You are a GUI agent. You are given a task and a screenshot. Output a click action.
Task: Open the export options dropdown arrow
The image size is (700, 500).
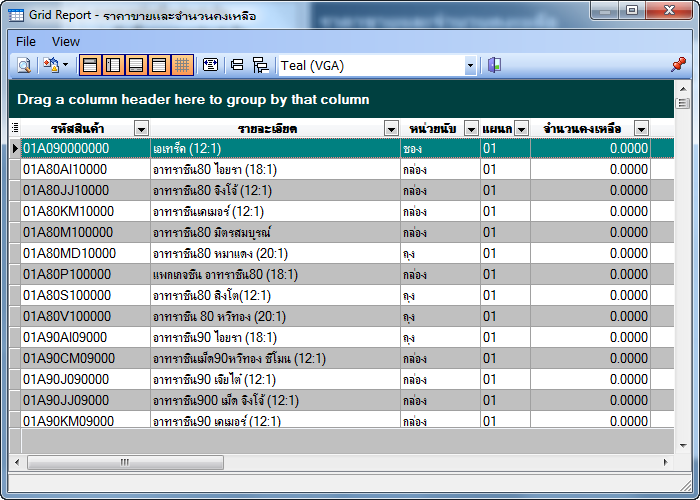[x=66, y=65]
